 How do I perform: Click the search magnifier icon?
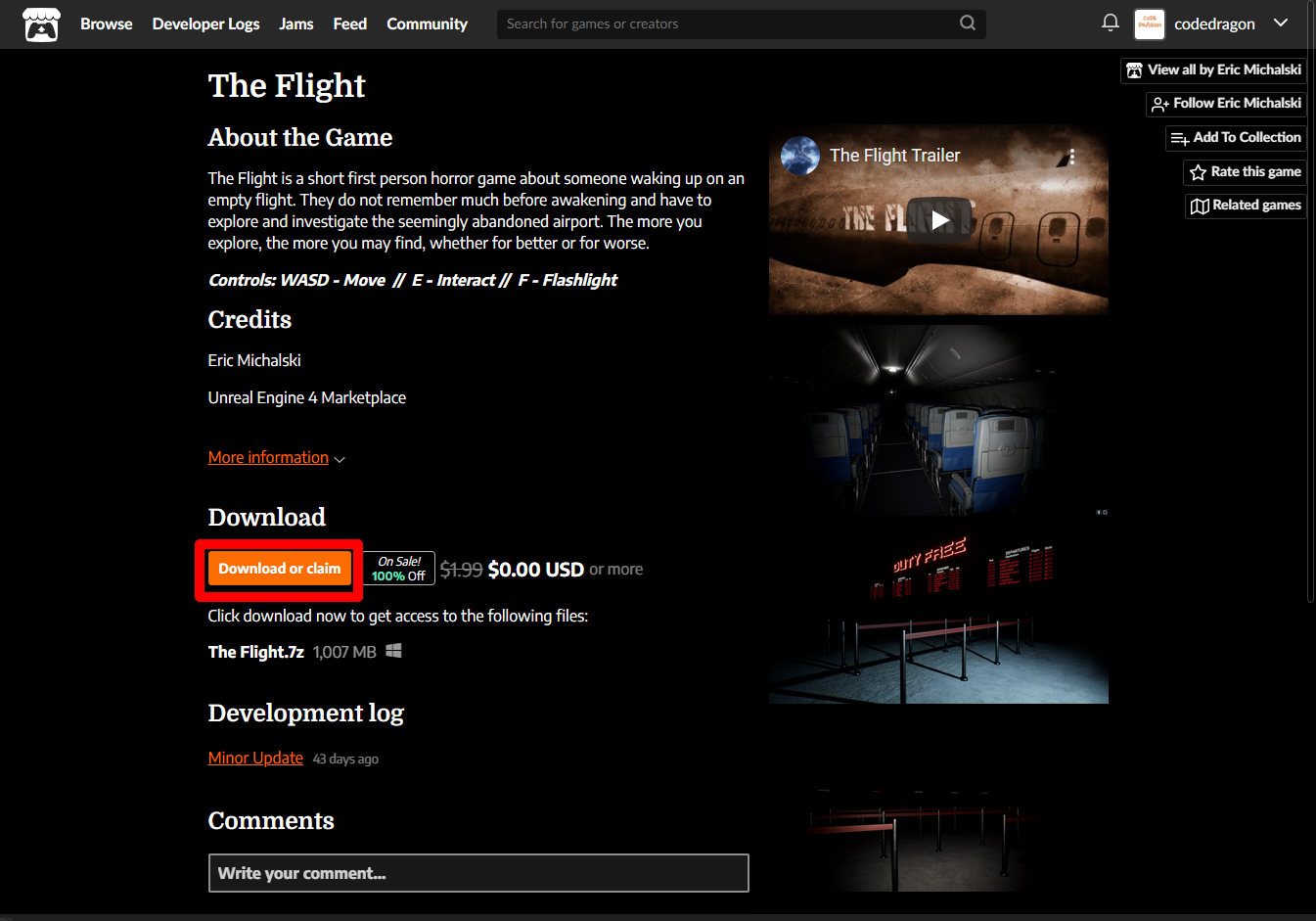pyautogui.click(x=968, y=23)
